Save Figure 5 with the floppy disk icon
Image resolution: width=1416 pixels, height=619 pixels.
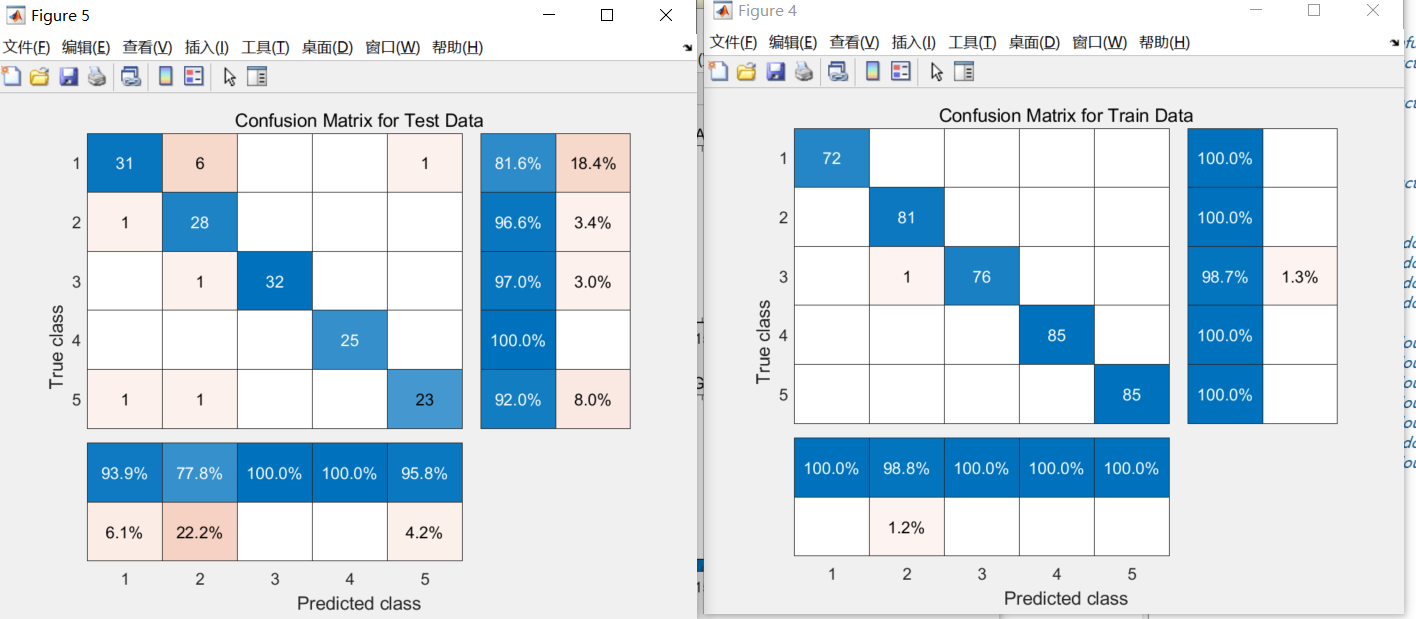pos(68,76)
